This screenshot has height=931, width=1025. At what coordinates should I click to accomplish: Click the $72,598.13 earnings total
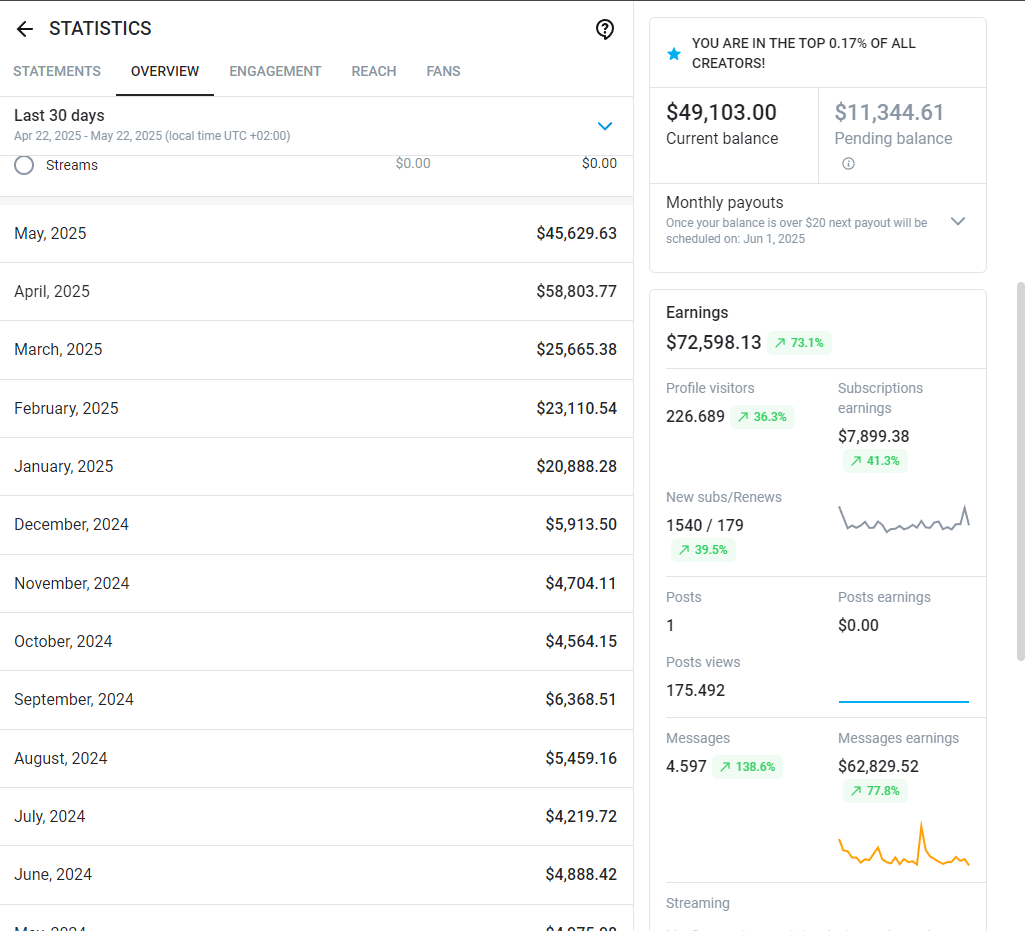714,343
